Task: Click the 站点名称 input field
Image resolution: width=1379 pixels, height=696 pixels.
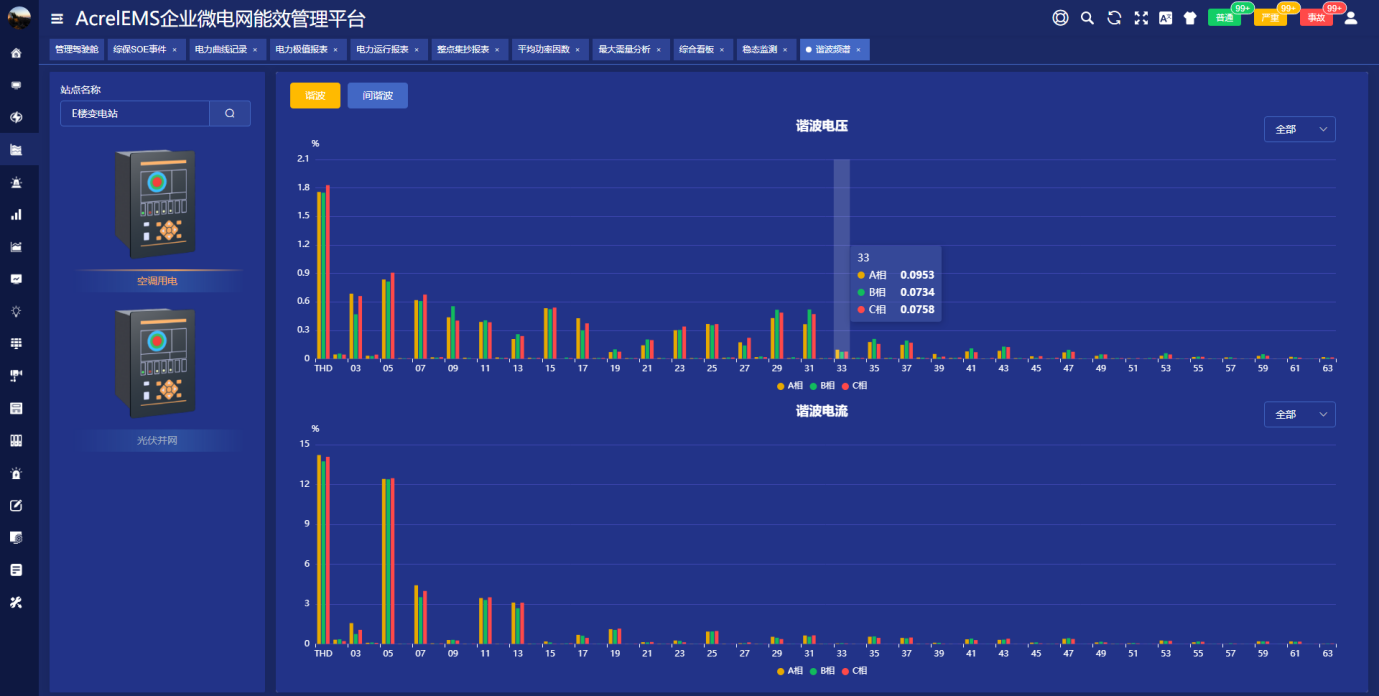Action: click(x=135, y=114)
